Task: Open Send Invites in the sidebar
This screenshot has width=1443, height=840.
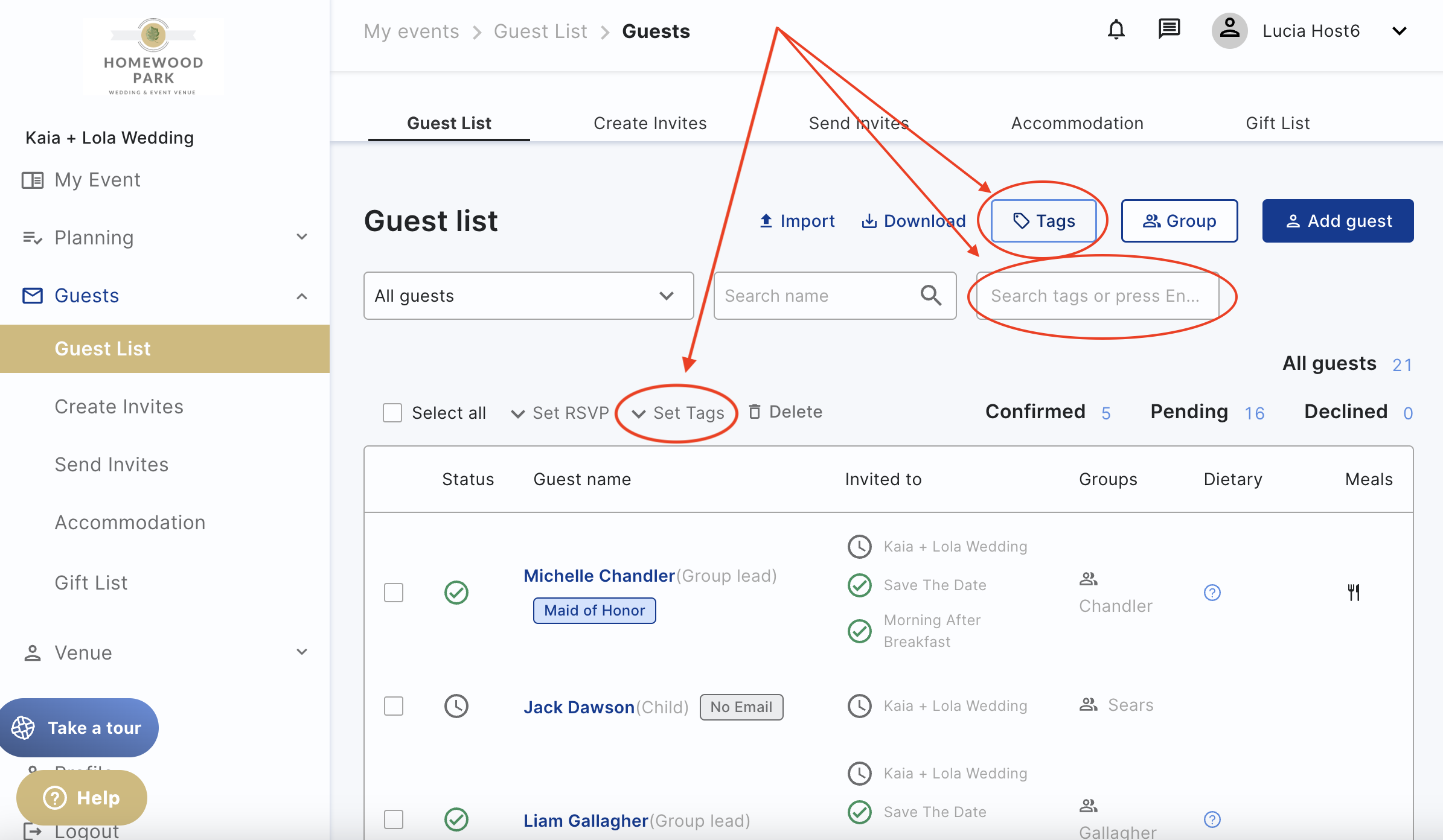Action: point(111,465)
